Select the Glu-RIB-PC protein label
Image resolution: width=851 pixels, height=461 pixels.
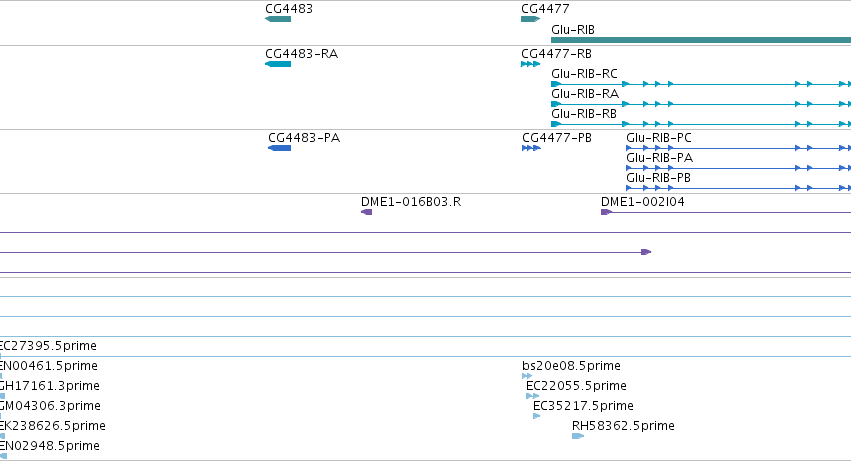click(x=659, y=138)
